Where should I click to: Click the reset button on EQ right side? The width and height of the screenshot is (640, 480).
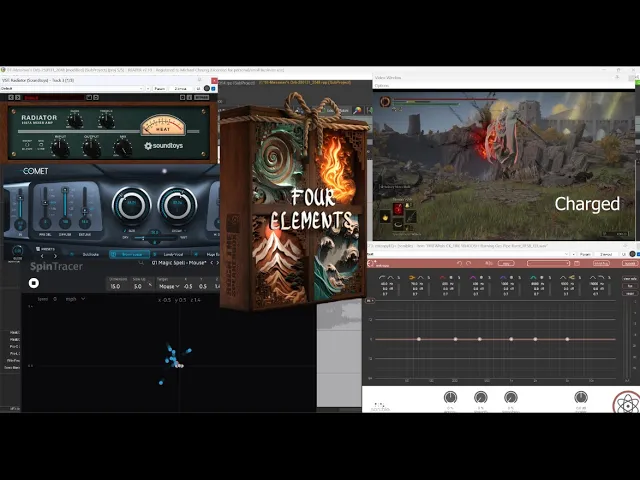[630, 293]
